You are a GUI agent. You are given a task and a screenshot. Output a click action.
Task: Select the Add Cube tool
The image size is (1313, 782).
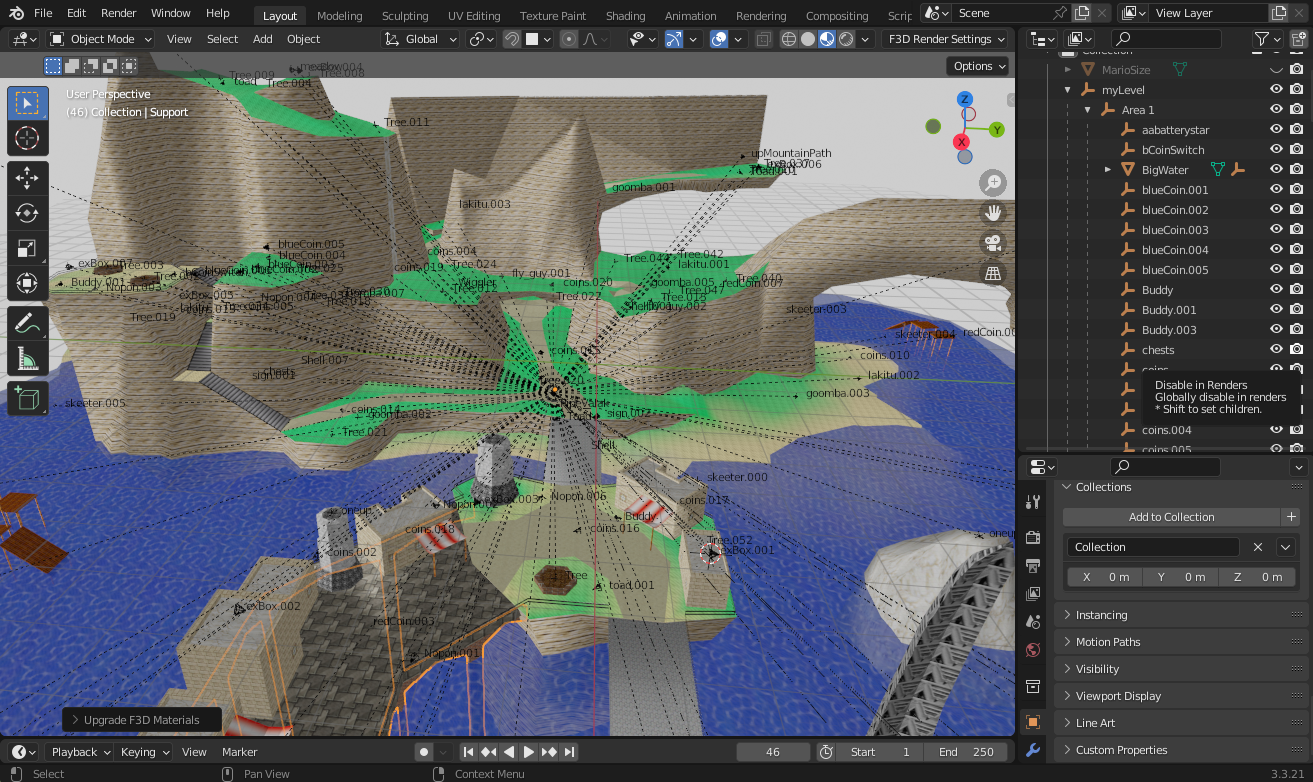(27, 398)
